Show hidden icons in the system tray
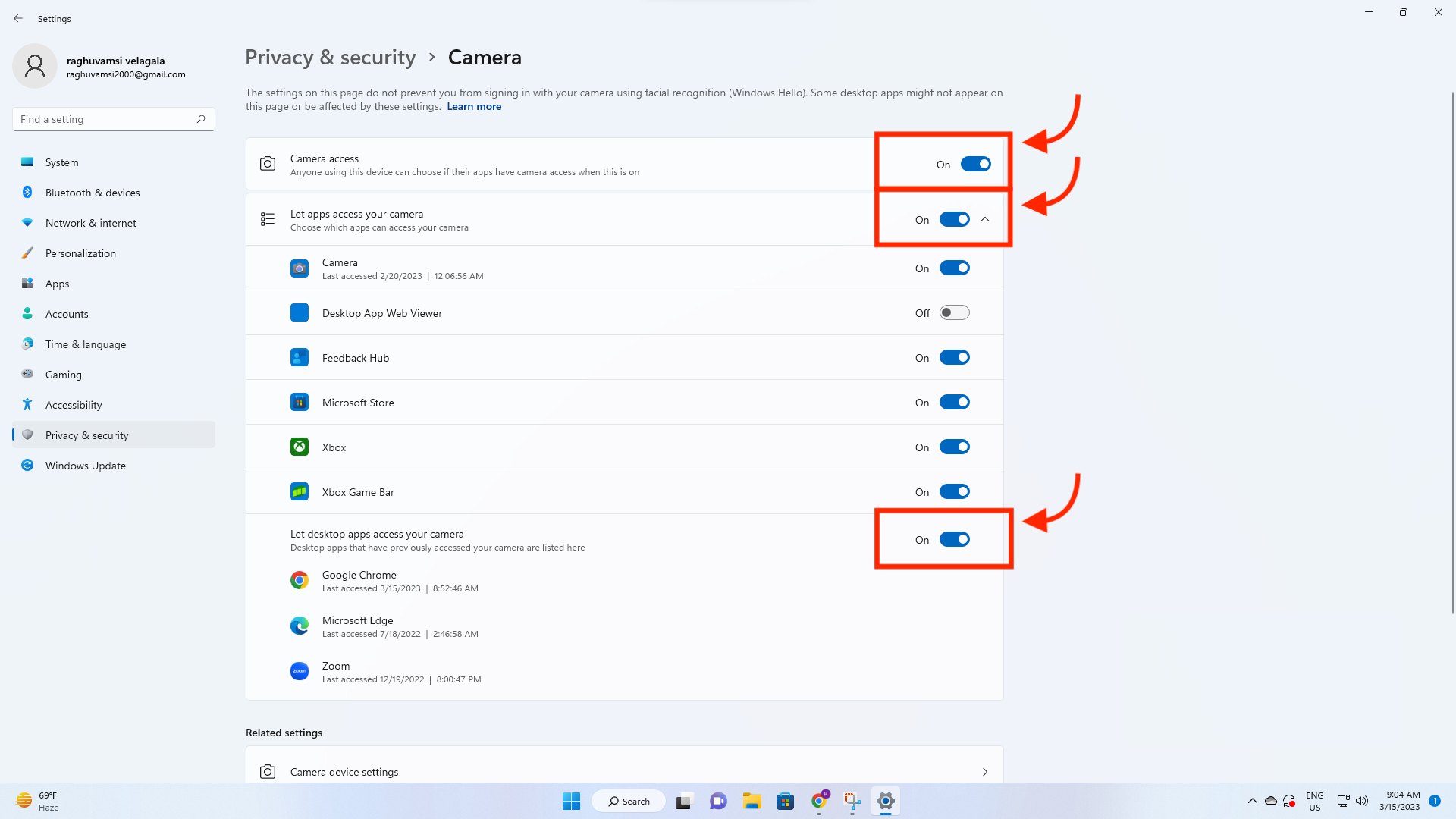The width and height of the screenshot is (1456, 819). coord(1253,801)
